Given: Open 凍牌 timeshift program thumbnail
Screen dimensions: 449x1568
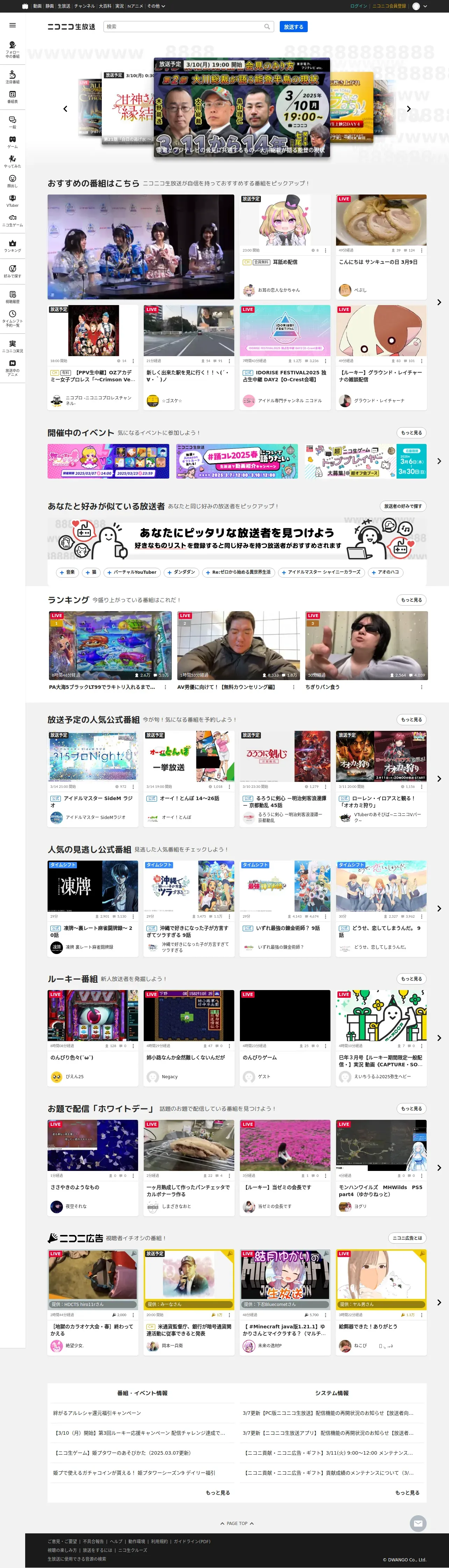Looking at the screenshot, I should 93,886.
